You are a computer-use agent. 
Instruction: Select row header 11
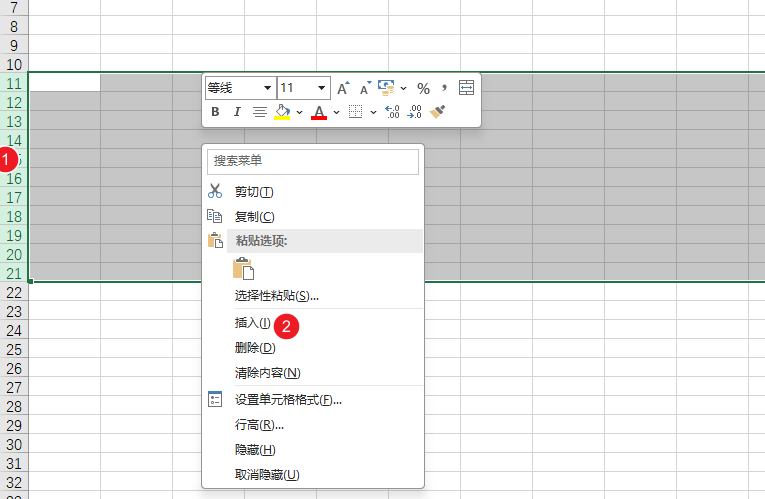(x=14, y=83)
